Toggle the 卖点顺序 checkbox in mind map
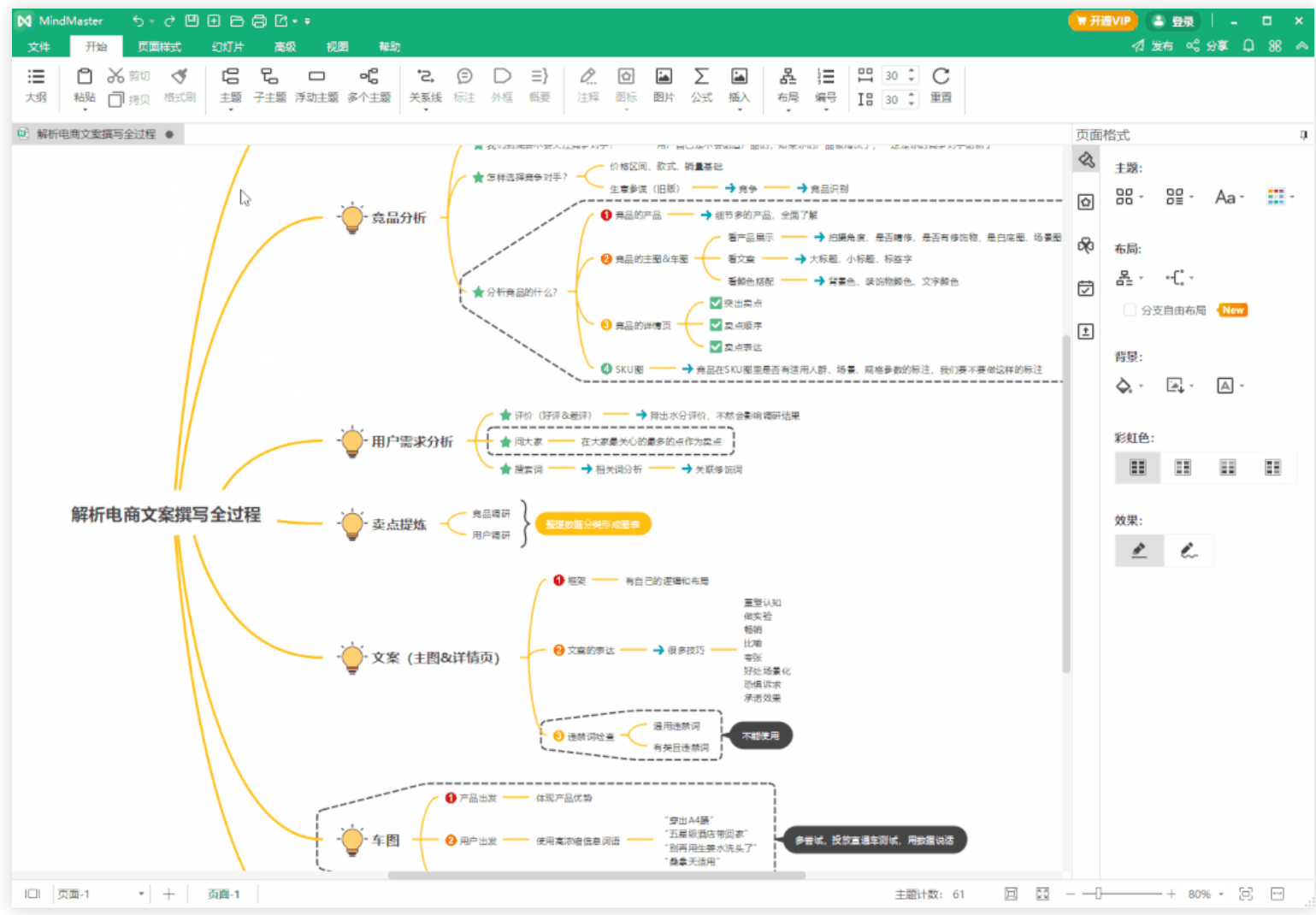Image resolution: width=1316 pixels, height=915 pixels. 716,325
